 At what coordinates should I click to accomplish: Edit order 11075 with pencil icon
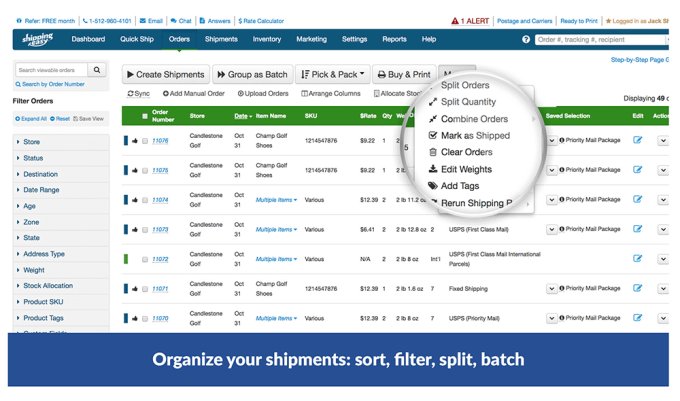click(x=637, y=170)
